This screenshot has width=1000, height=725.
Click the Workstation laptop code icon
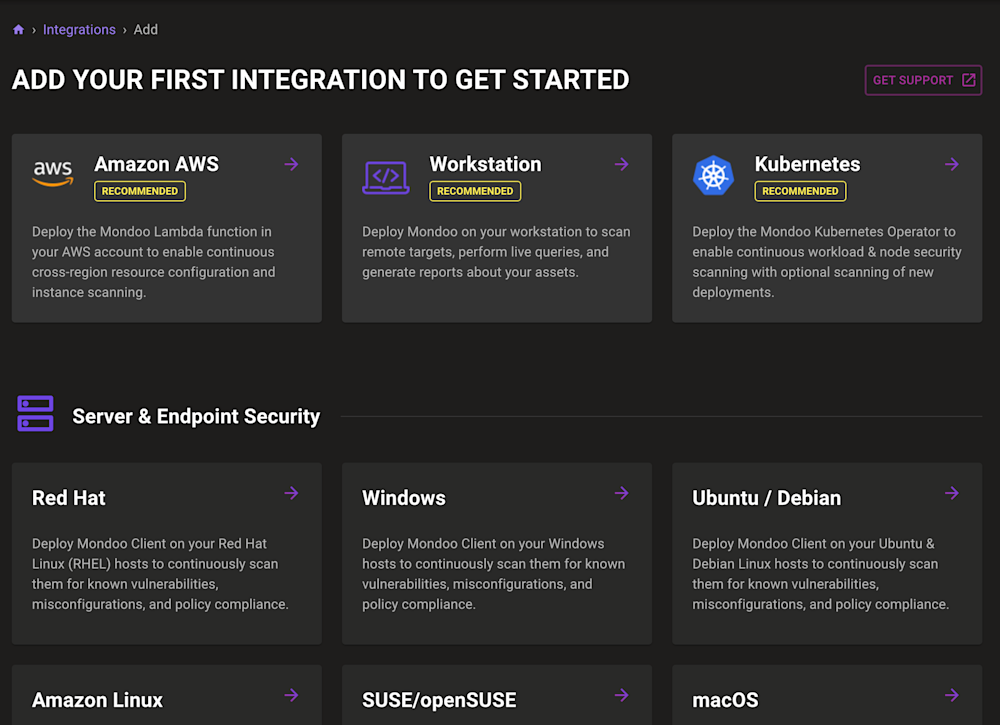tap(386, 177)
